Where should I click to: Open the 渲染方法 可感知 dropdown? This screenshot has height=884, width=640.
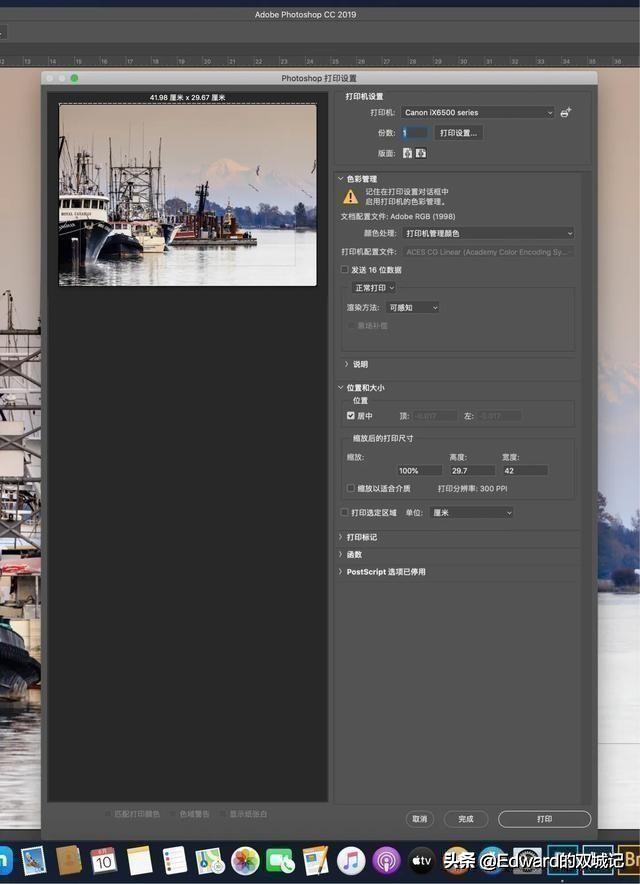413,307
